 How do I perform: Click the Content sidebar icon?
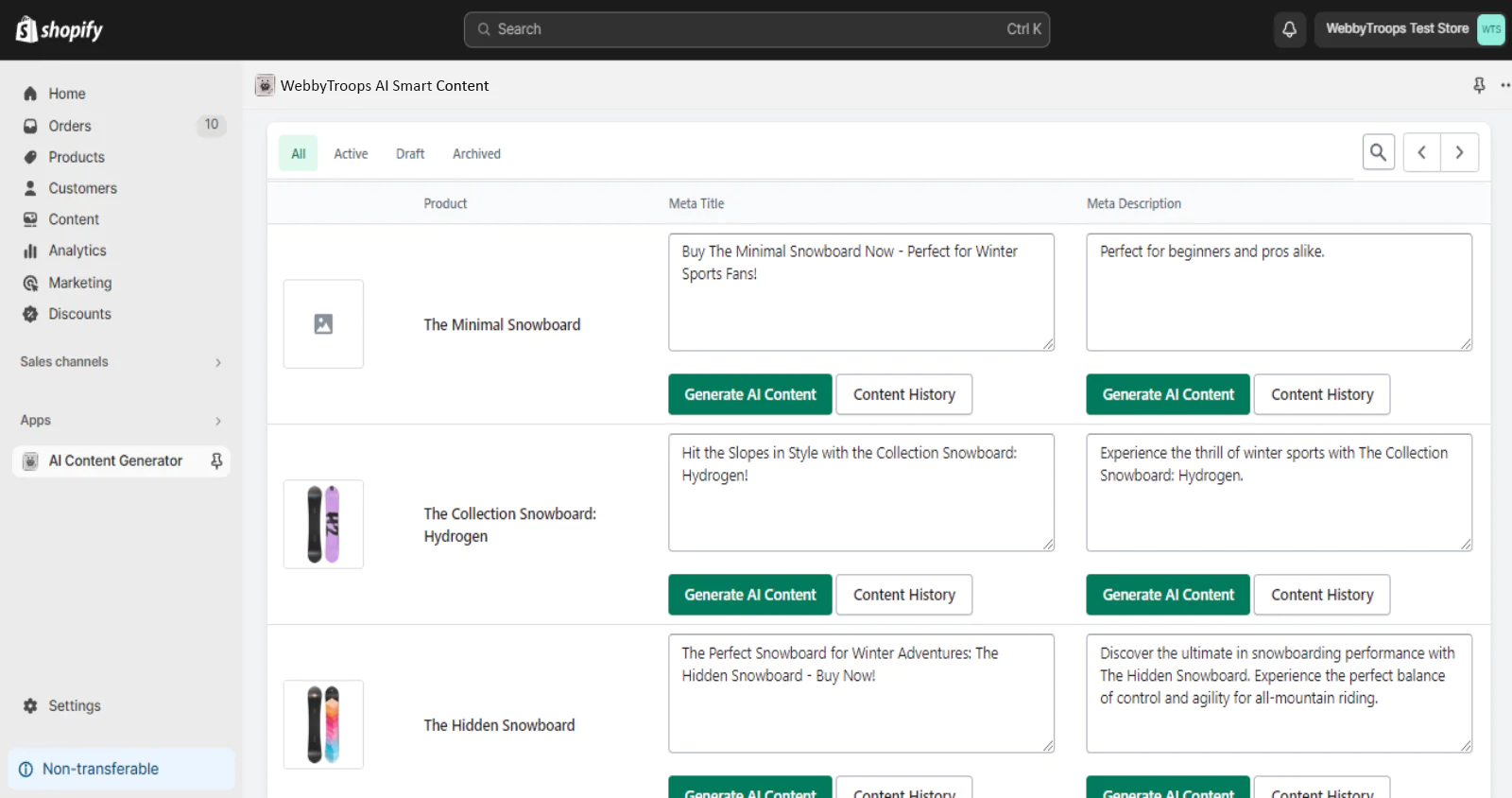[30, 219]
